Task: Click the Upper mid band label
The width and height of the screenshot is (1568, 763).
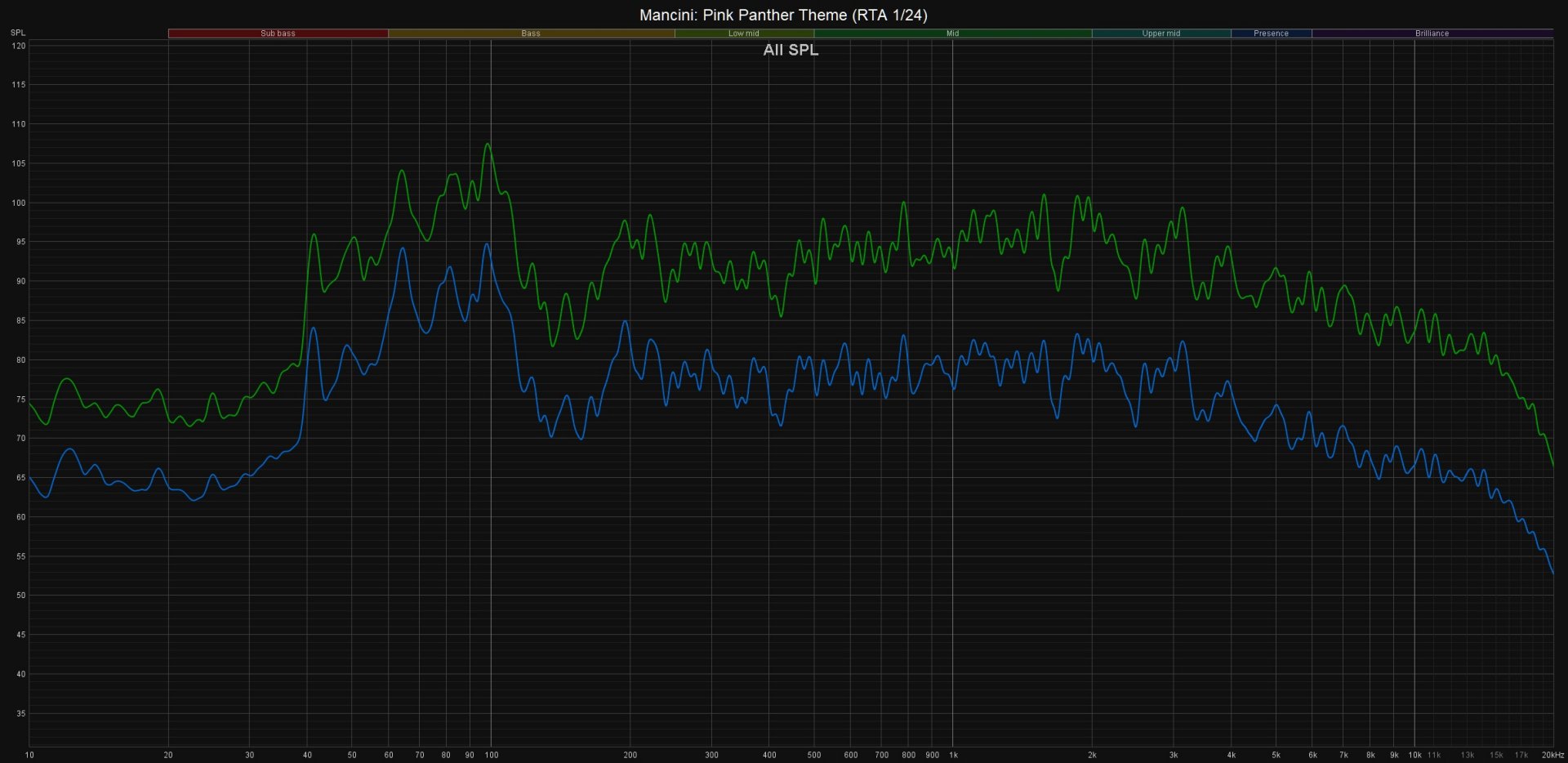Action: [x=1160, y=33]
